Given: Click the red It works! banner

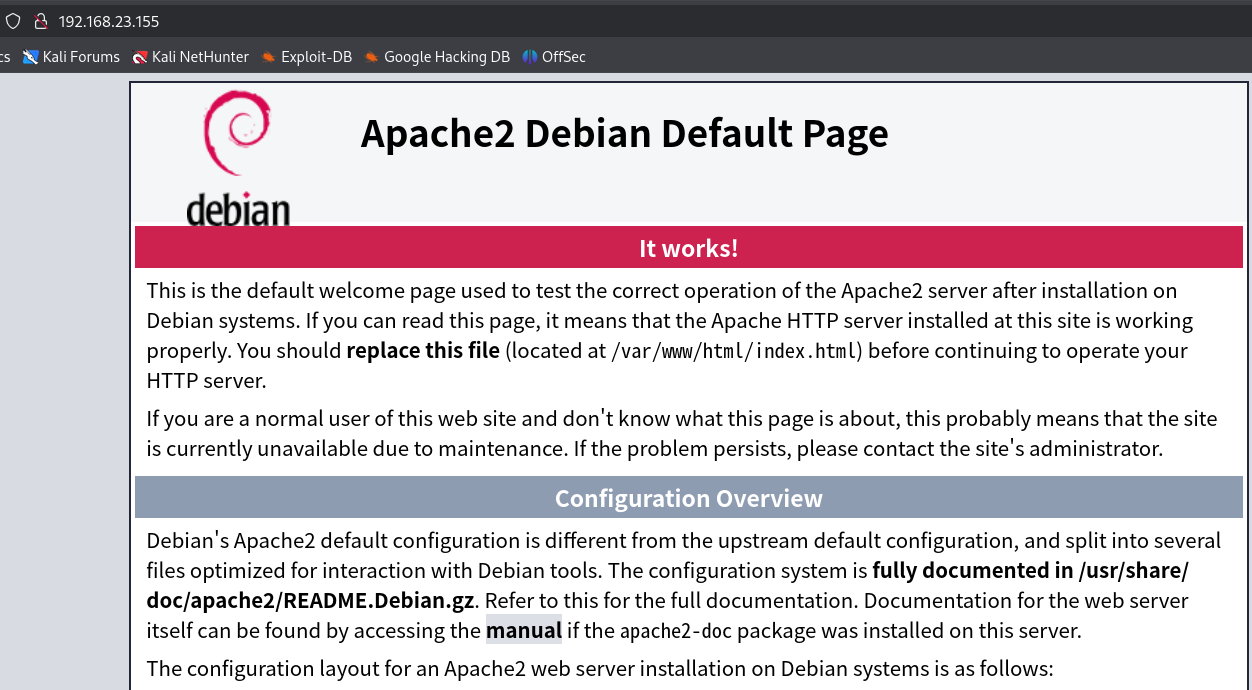Looking at the screenshot, I should [688, 248].
